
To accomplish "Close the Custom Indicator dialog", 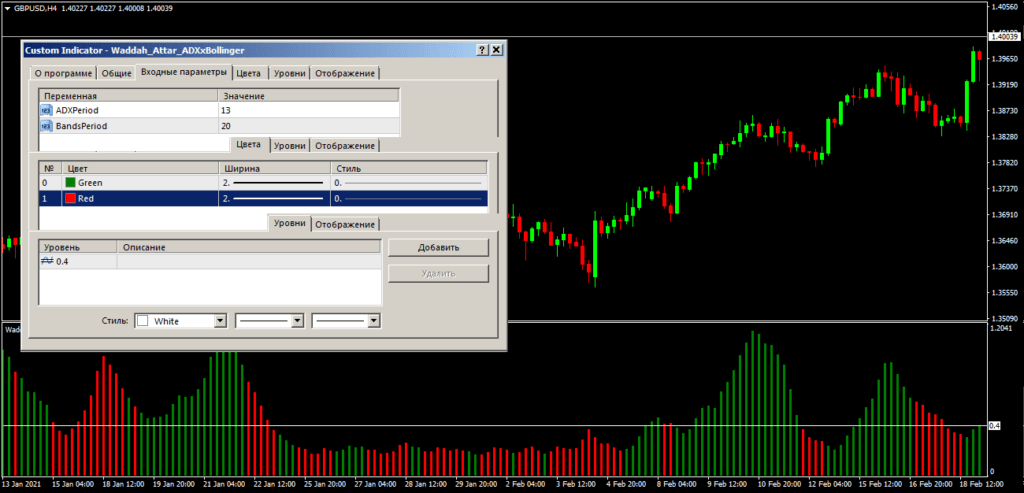I will (496, 50).
